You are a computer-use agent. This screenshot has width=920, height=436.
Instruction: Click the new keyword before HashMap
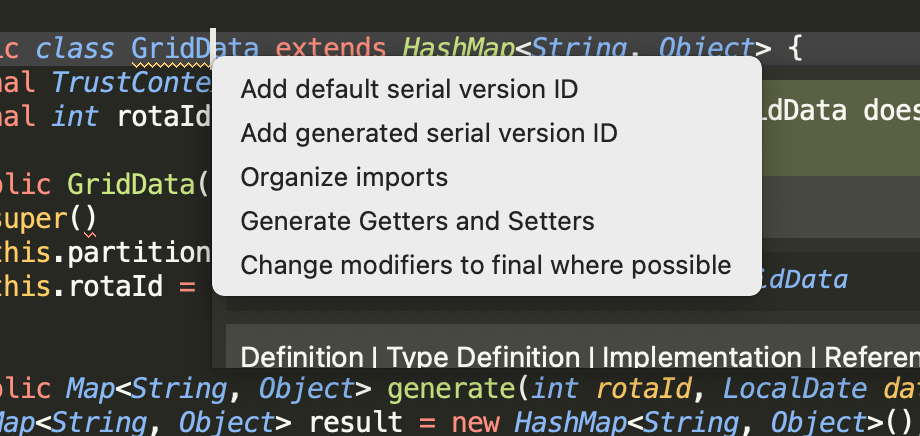click(474, 421)
